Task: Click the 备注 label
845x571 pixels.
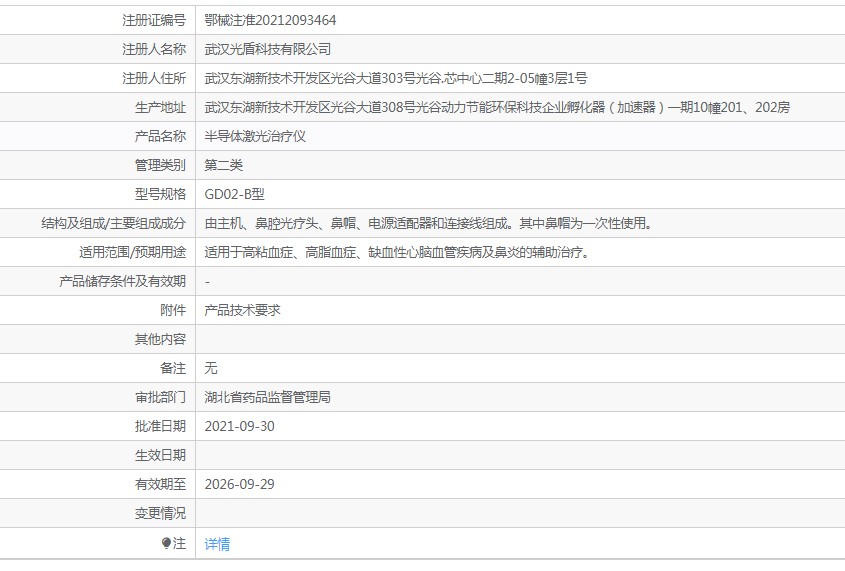Action: coord(173,368)
